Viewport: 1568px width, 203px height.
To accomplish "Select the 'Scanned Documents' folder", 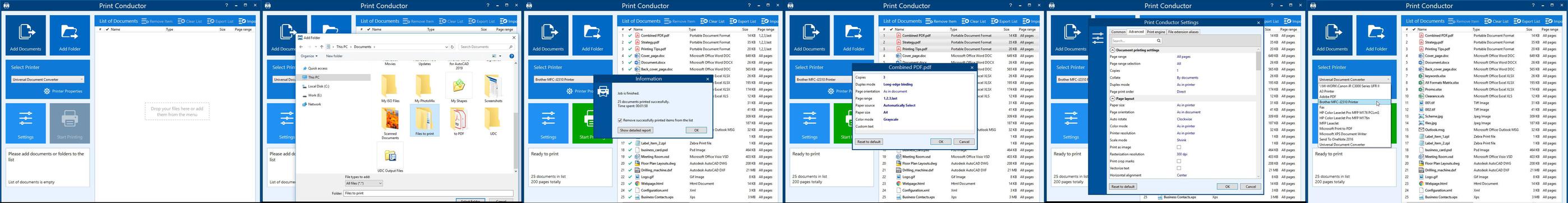I will tap(390, 124).
